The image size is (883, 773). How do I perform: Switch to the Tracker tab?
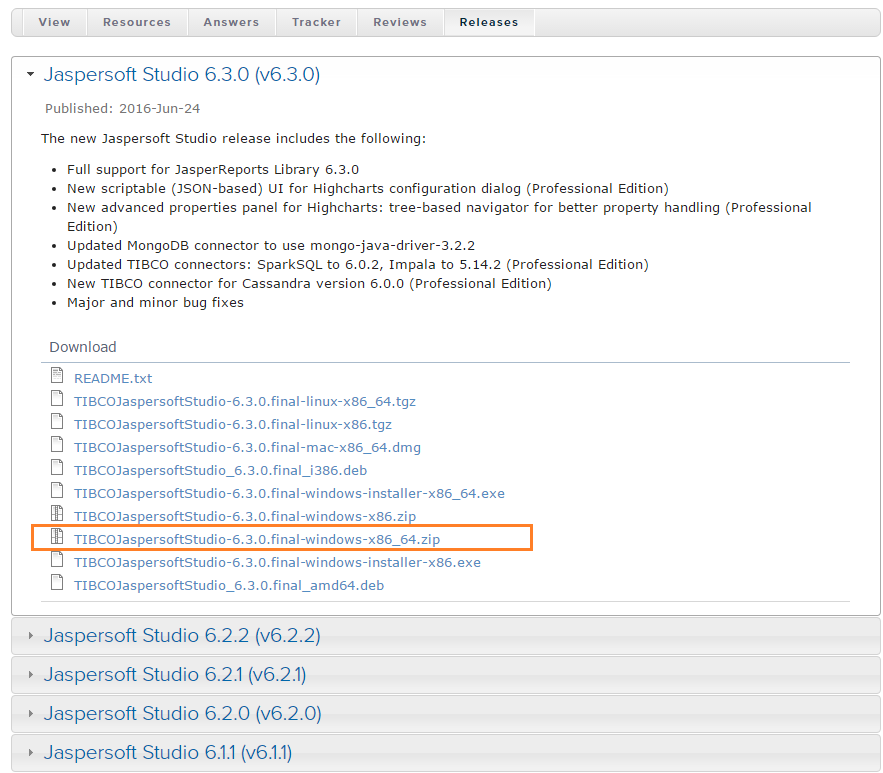click(x=316, y=21)
